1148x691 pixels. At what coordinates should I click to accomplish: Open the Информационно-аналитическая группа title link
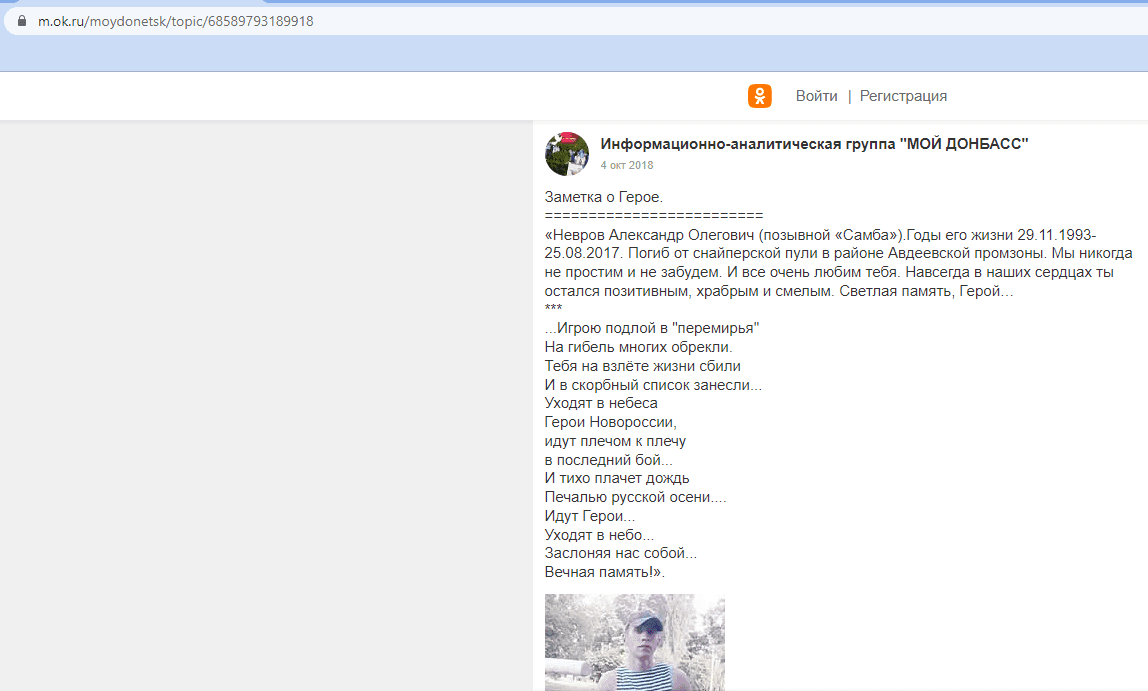tap(814, 144)
